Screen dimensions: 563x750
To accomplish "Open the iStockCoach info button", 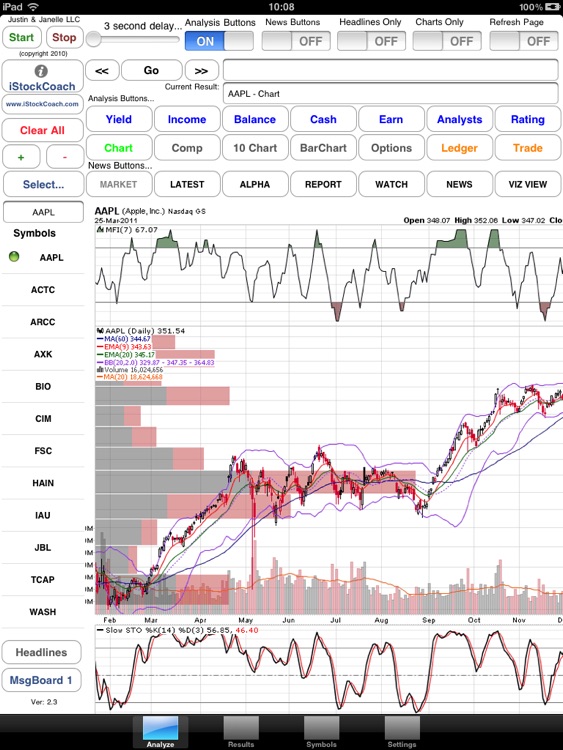I will click(43, 77).
